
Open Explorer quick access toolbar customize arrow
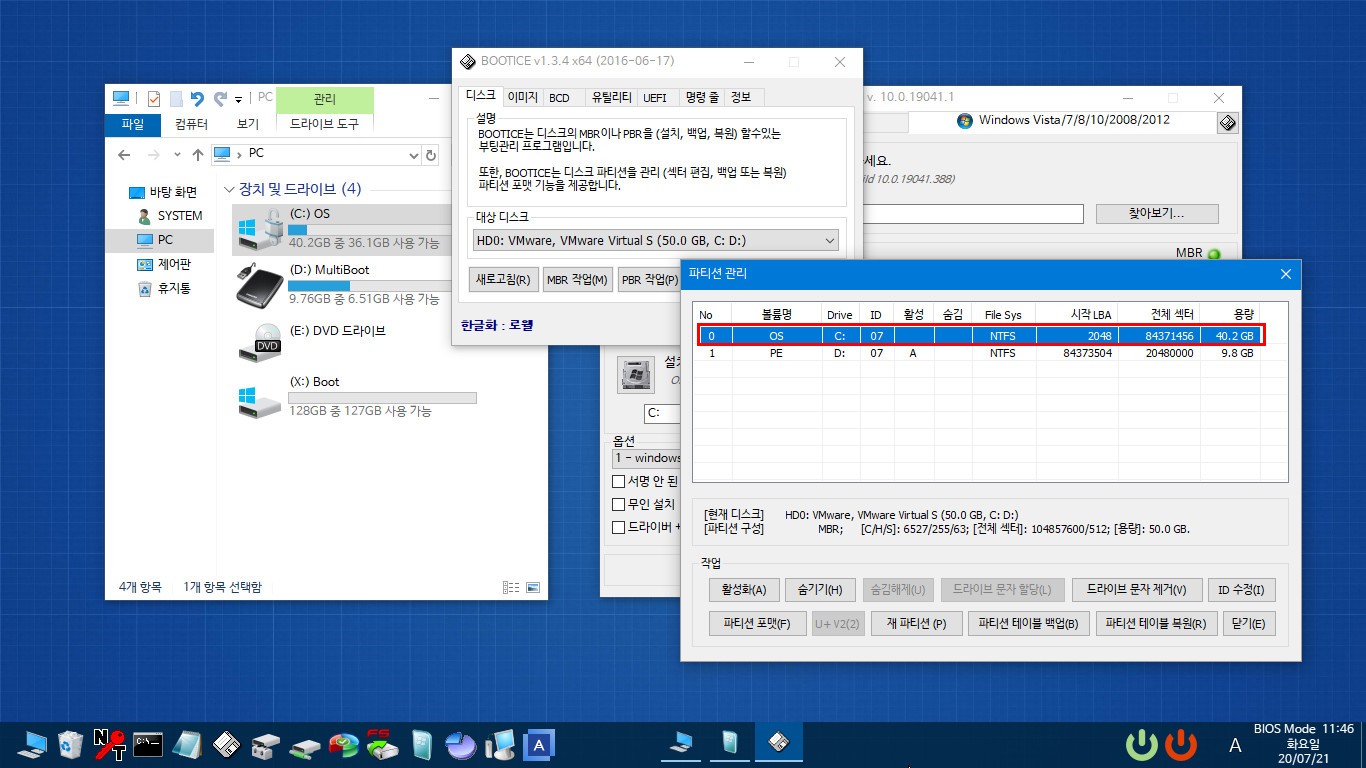[x=239, y=99]
